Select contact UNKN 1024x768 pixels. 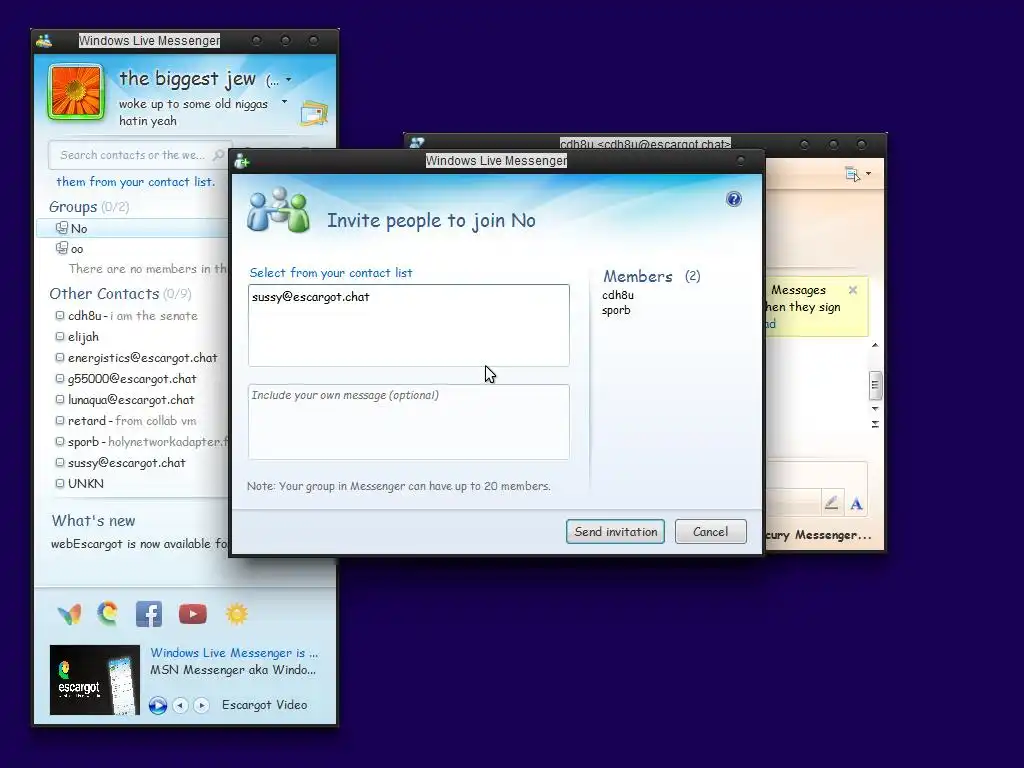click(x=86, y=483)
